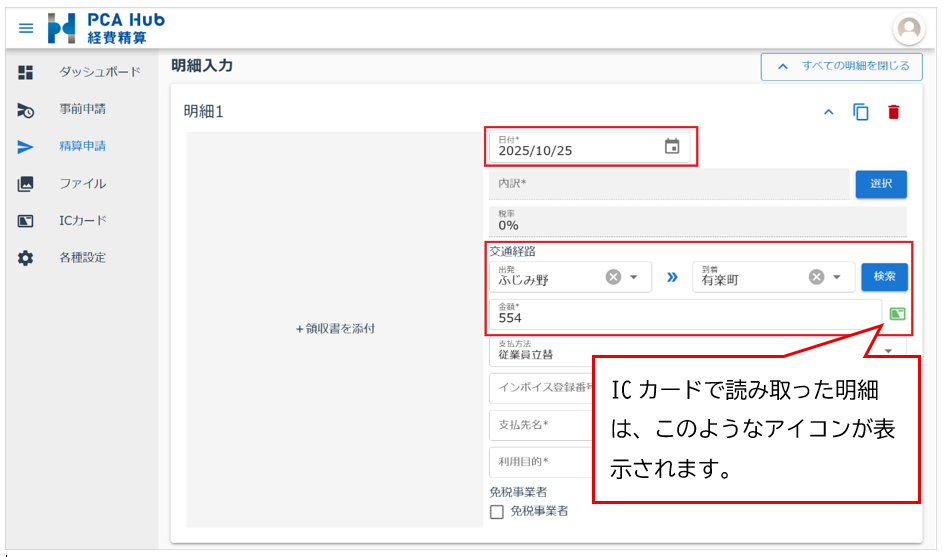The image size is (943, 557).
Task: Clear the 出発 station ふじみ野
Action: point(613,277)
